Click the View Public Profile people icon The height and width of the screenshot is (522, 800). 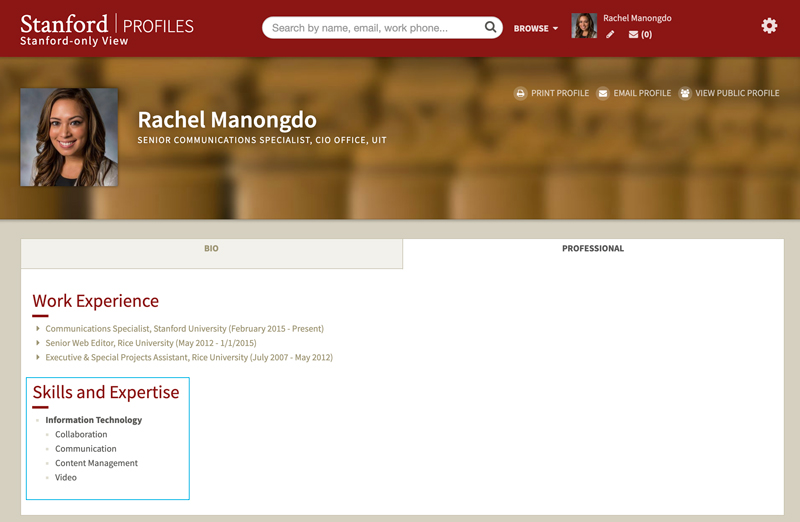685,93
